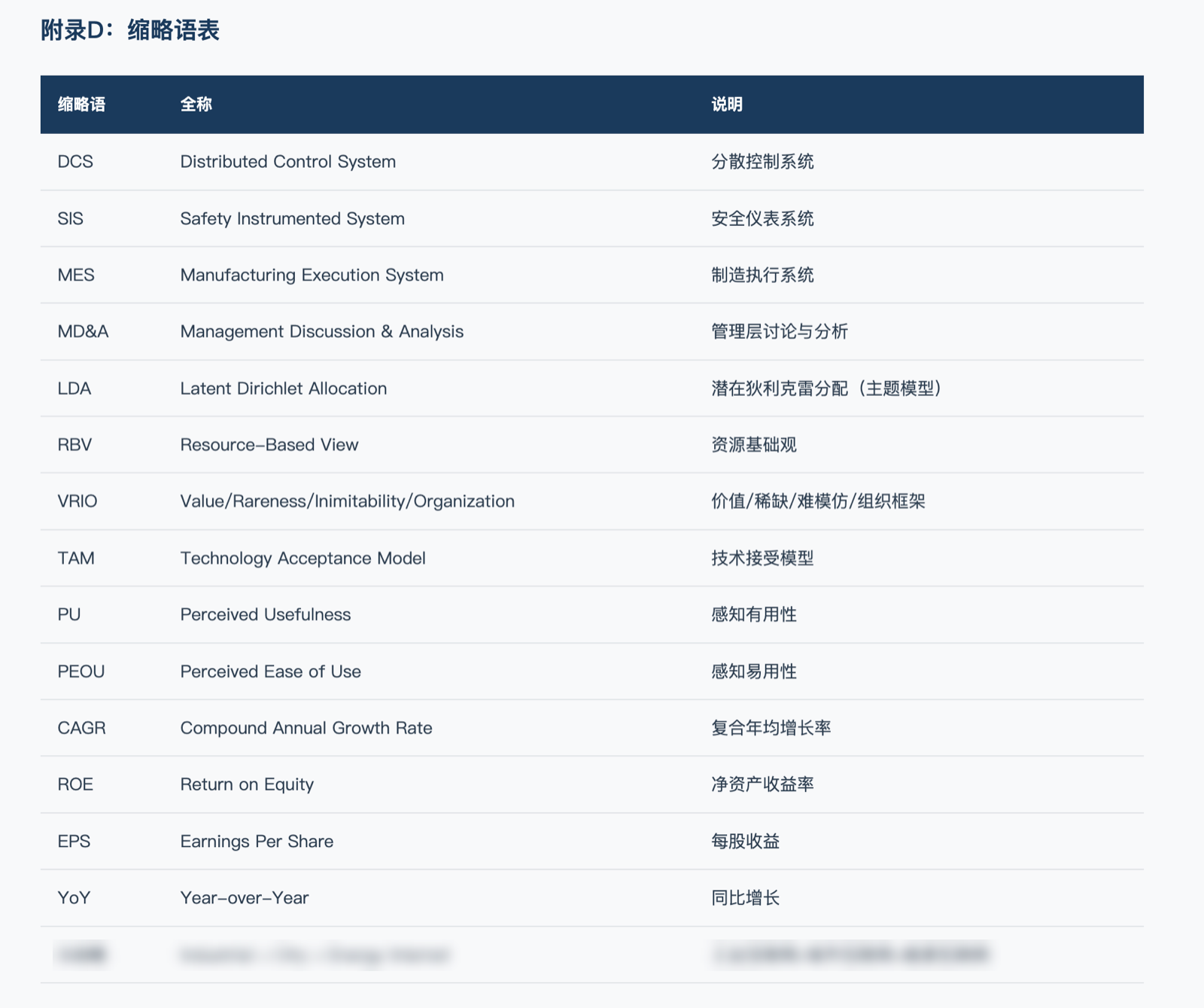This screenshot has width=1204, height=1008.
Task: Click the cell 复合年均增长率
Action: 771,728
